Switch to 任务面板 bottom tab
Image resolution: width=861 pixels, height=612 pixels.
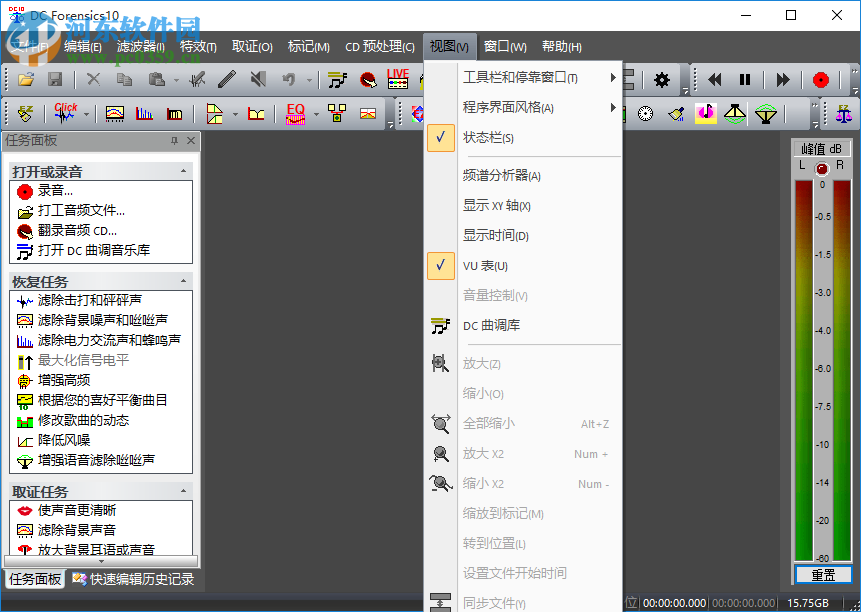(35, 579)
